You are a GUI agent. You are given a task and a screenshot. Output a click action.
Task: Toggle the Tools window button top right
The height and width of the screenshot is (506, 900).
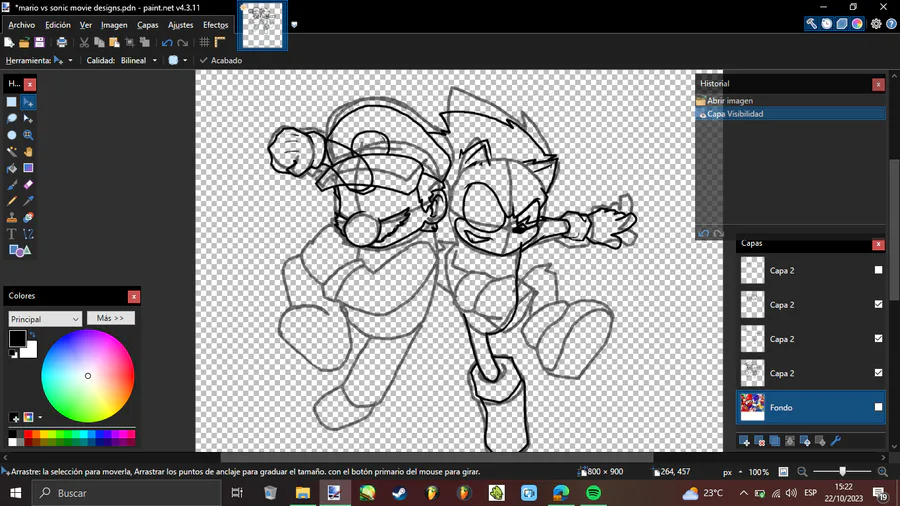tap(811, 24)
